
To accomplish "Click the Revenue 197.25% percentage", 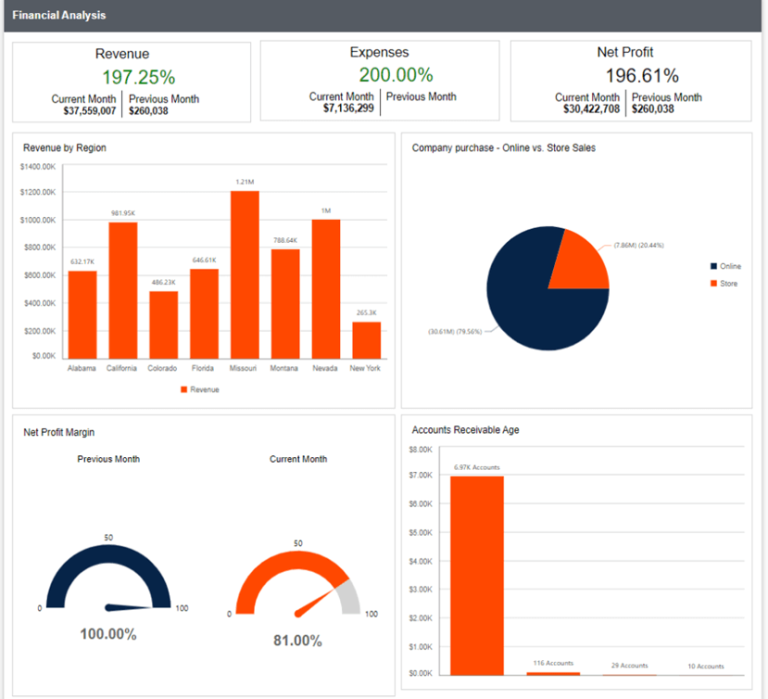I will (x=138, y=77).
